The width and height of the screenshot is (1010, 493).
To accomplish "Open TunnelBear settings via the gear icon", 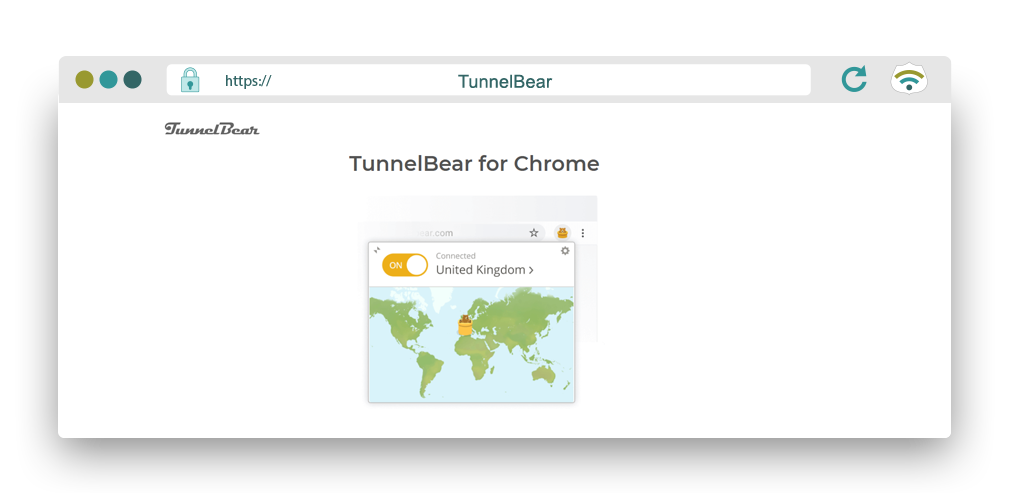I will point(565,251).
